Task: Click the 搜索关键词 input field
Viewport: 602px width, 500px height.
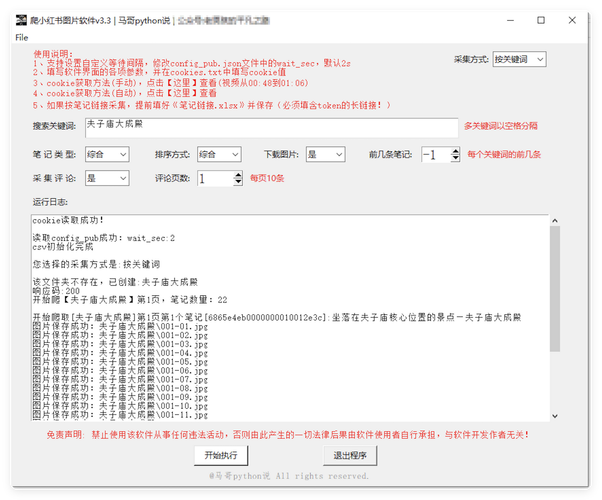Action: pos(269,126)
